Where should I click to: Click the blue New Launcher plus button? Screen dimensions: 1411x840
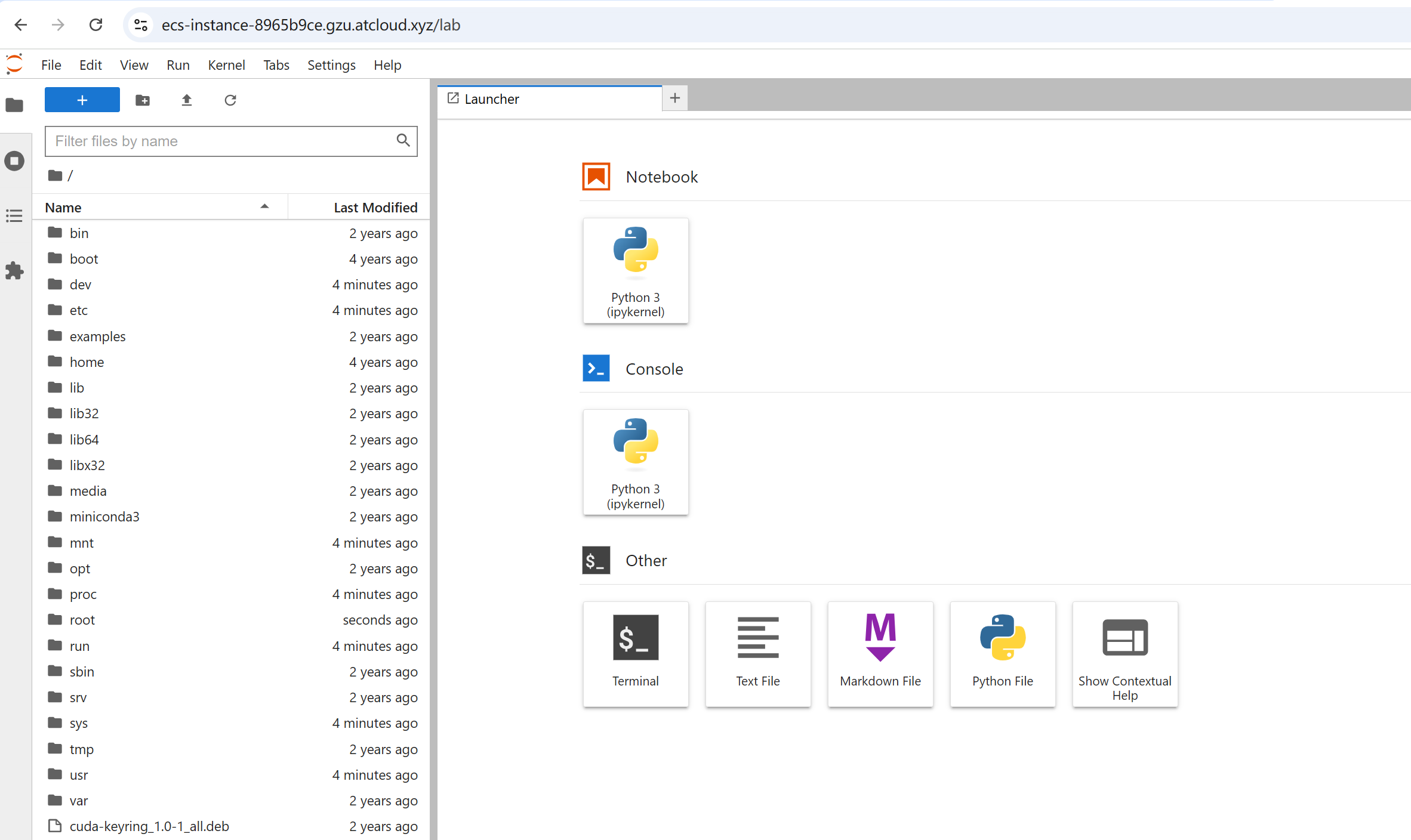click(82, 100)
